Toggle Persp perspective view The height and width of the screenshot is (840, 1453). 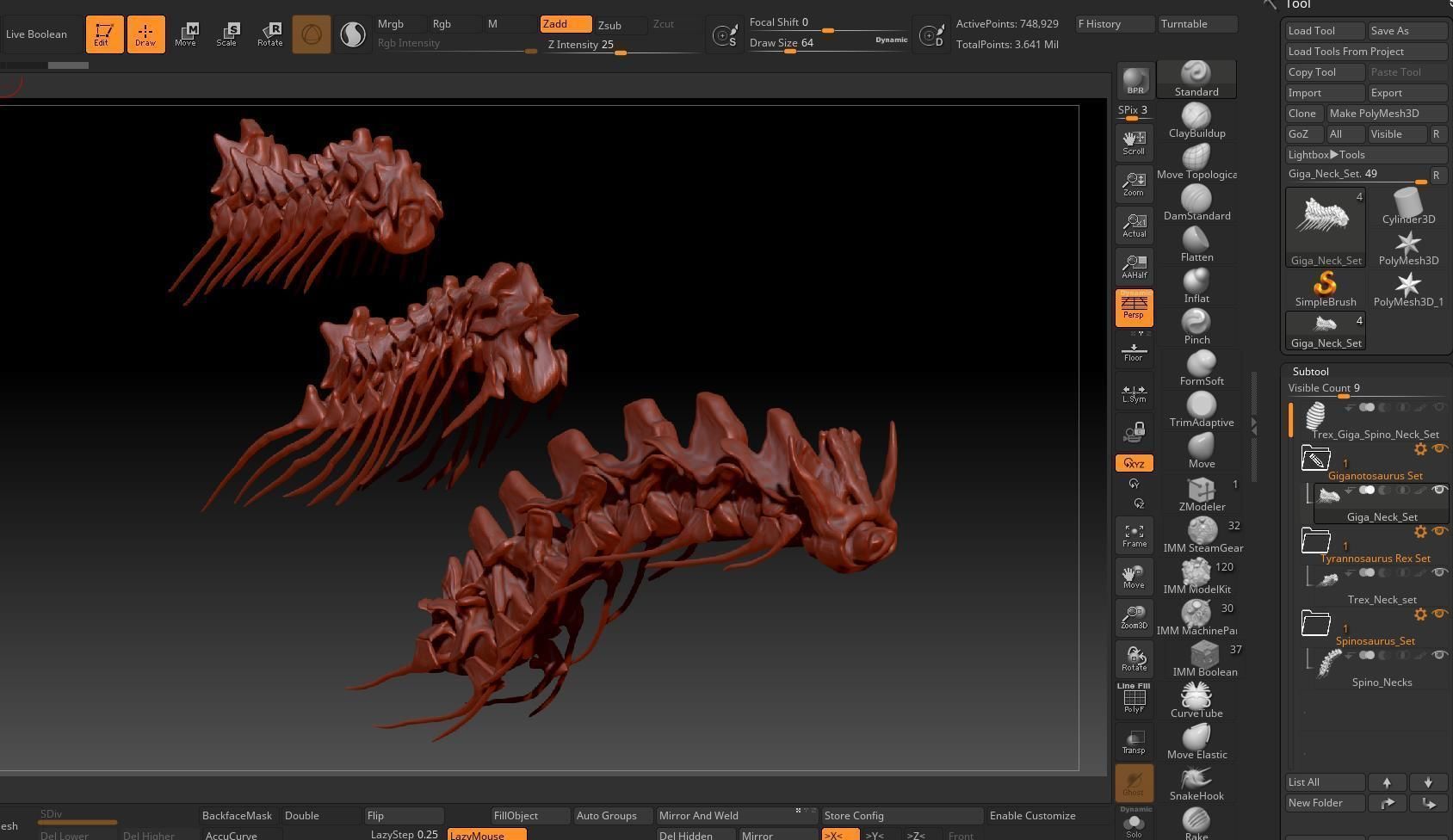tap(1134, 308)
